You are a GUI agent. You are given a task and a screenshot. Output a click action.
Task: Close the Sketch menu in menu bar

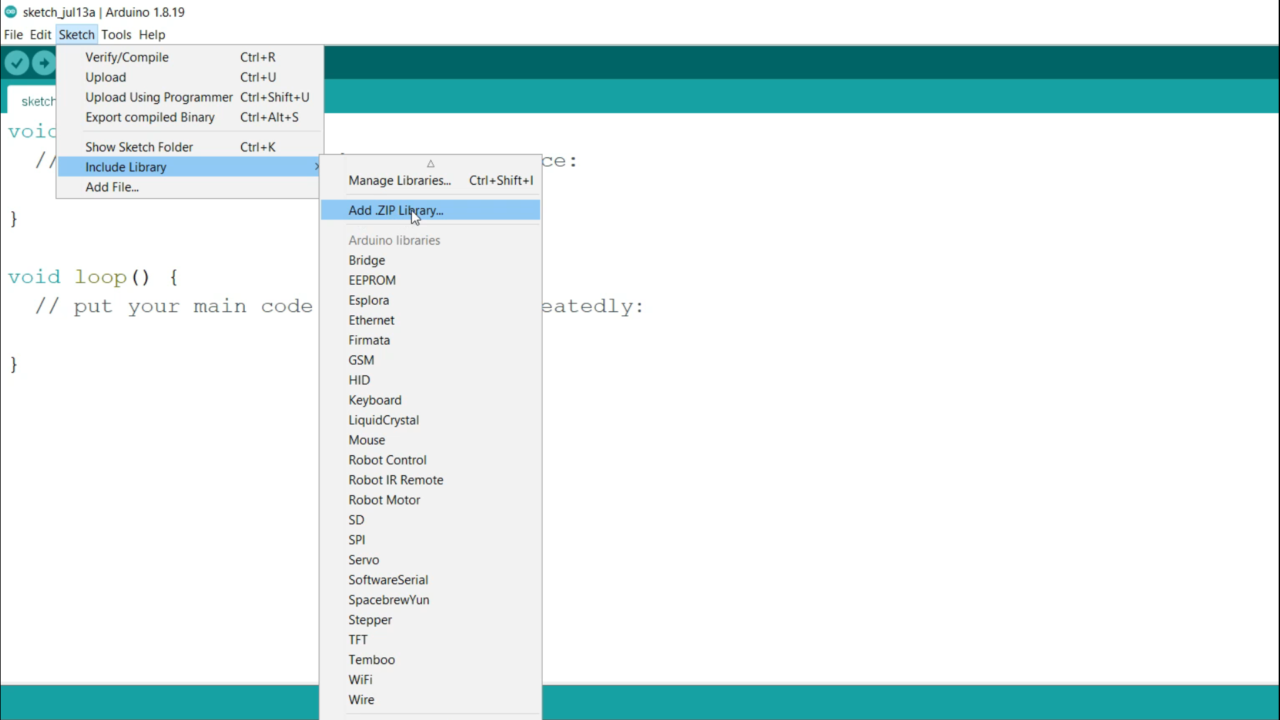[76, 34]
